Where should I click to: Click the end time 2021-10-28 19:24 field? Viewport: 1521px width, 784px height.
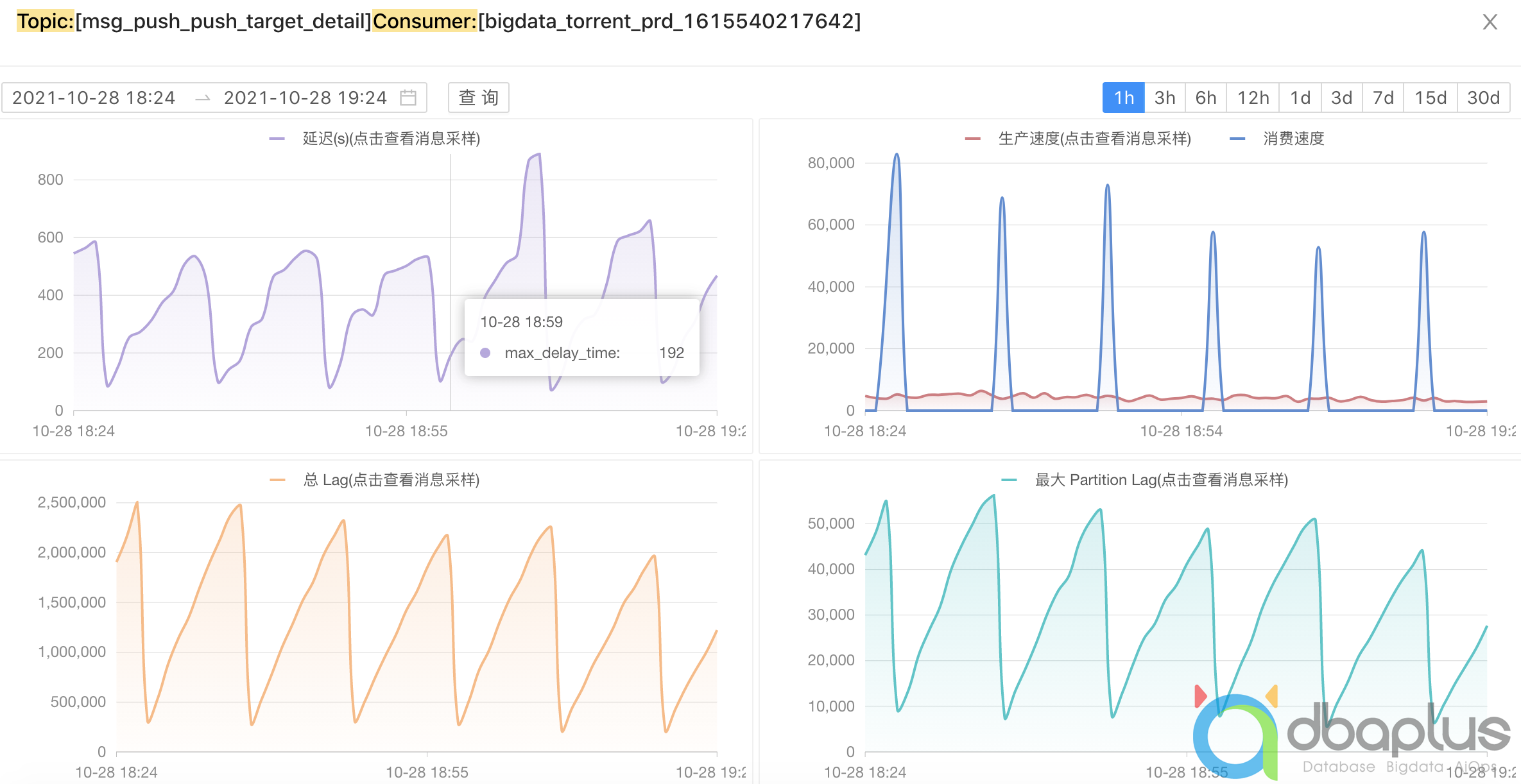click(x=305, y=98)
